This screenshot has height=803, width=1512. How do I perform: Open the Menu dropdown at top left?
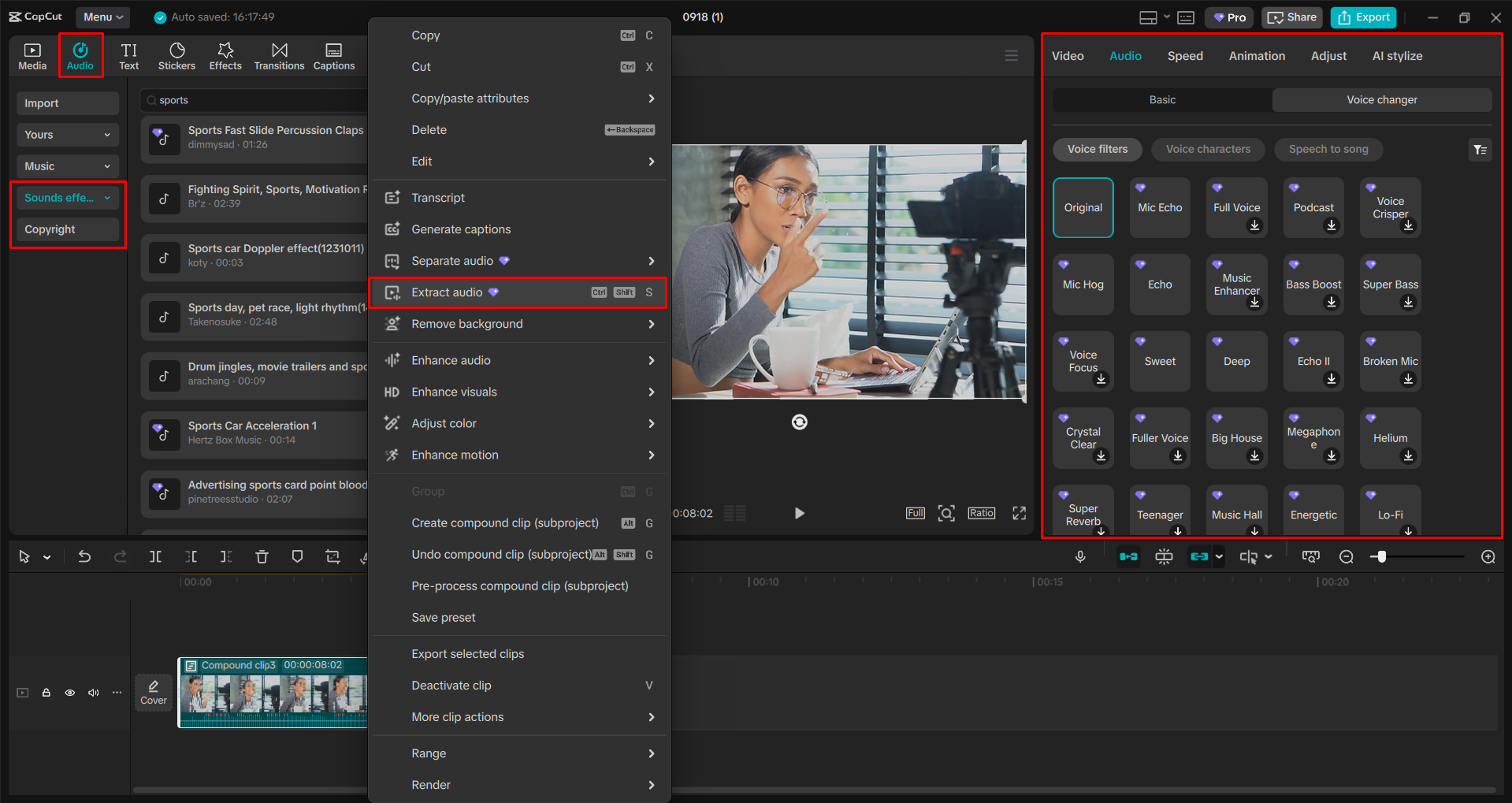tap(102, 17)
